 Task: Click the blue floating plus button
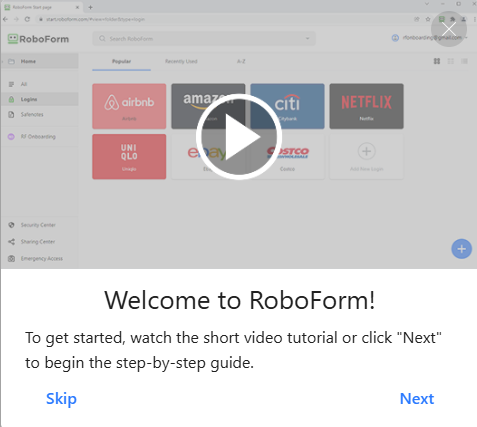point(461,249)
